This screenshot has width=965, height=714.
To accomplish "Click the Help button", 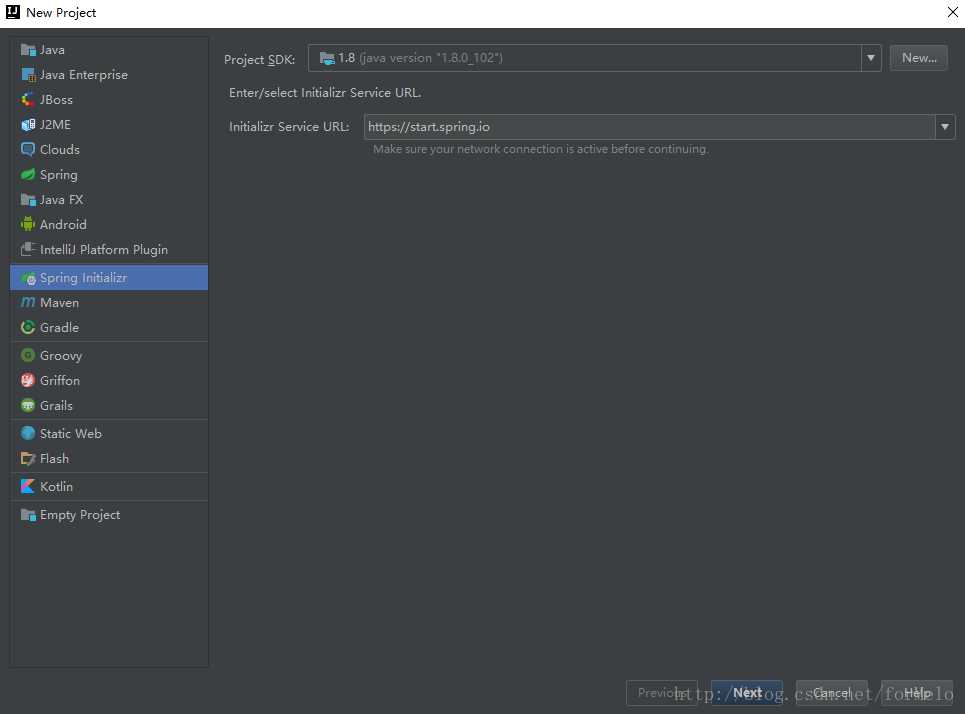I will [917, 693].
